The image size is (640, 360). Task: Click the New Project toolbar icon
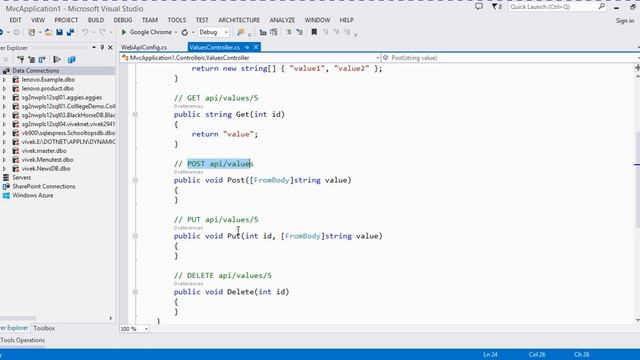coord(31,32)
